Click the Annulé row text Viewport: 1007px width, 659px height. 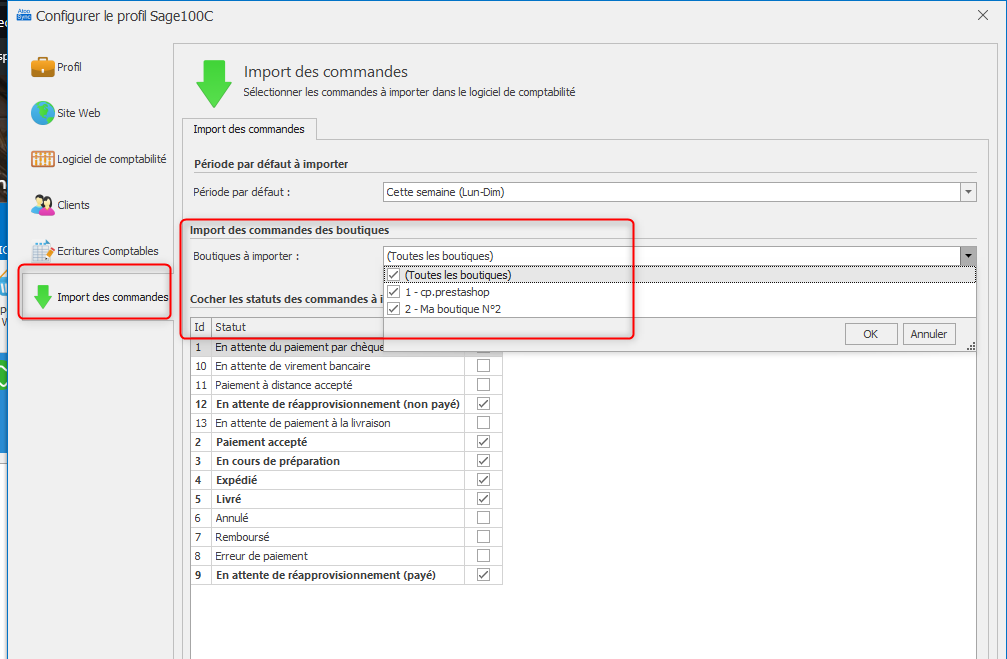[x=232, y=518]
